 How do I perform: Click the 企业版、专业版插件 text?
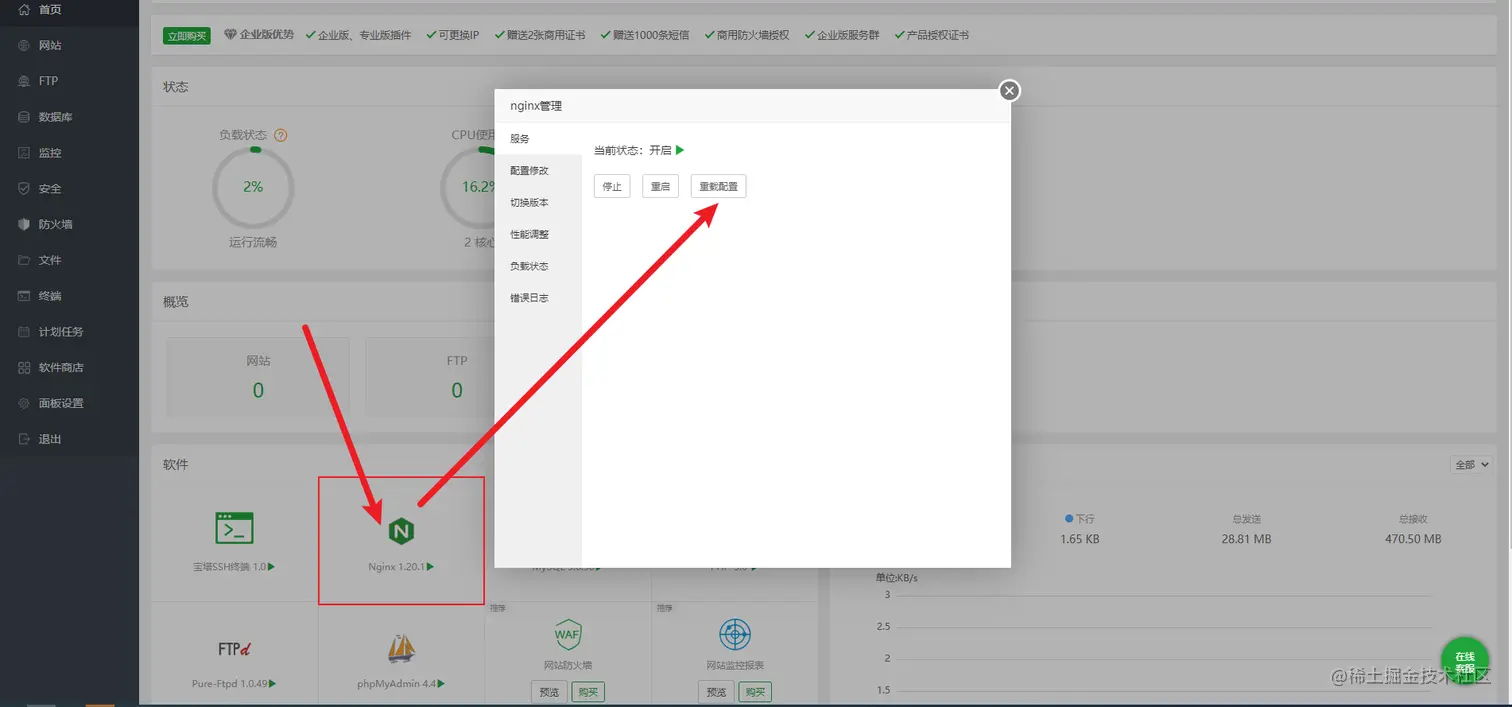click(x=364, y=35)
